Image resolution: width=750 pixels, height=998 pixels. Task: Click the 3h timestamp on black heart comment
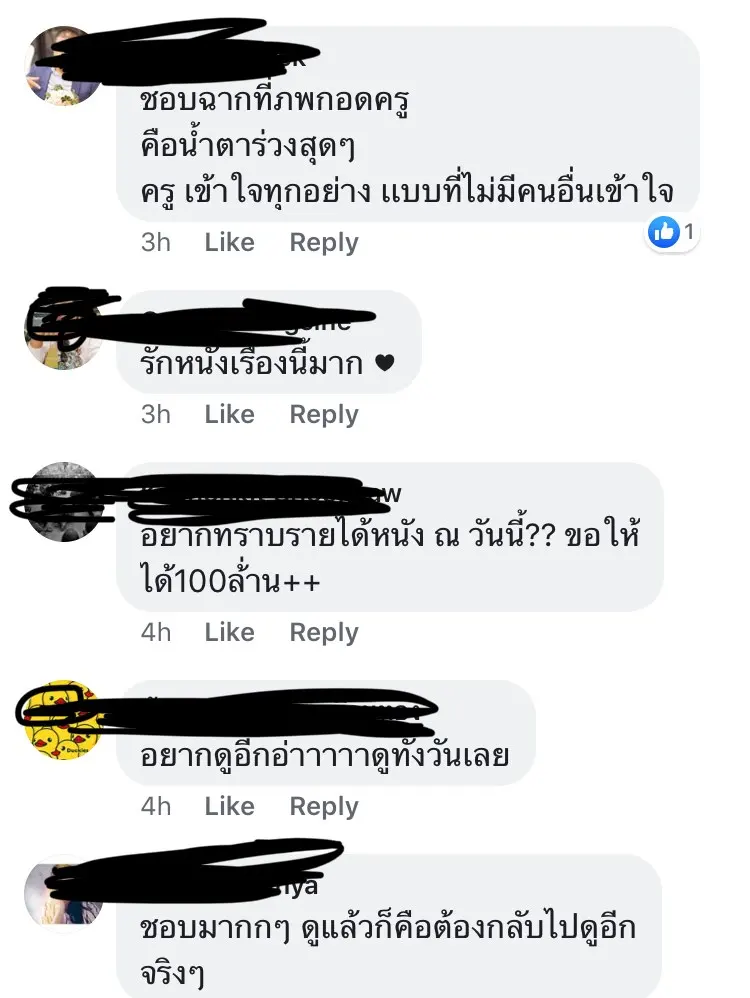(x=156, y=414)
